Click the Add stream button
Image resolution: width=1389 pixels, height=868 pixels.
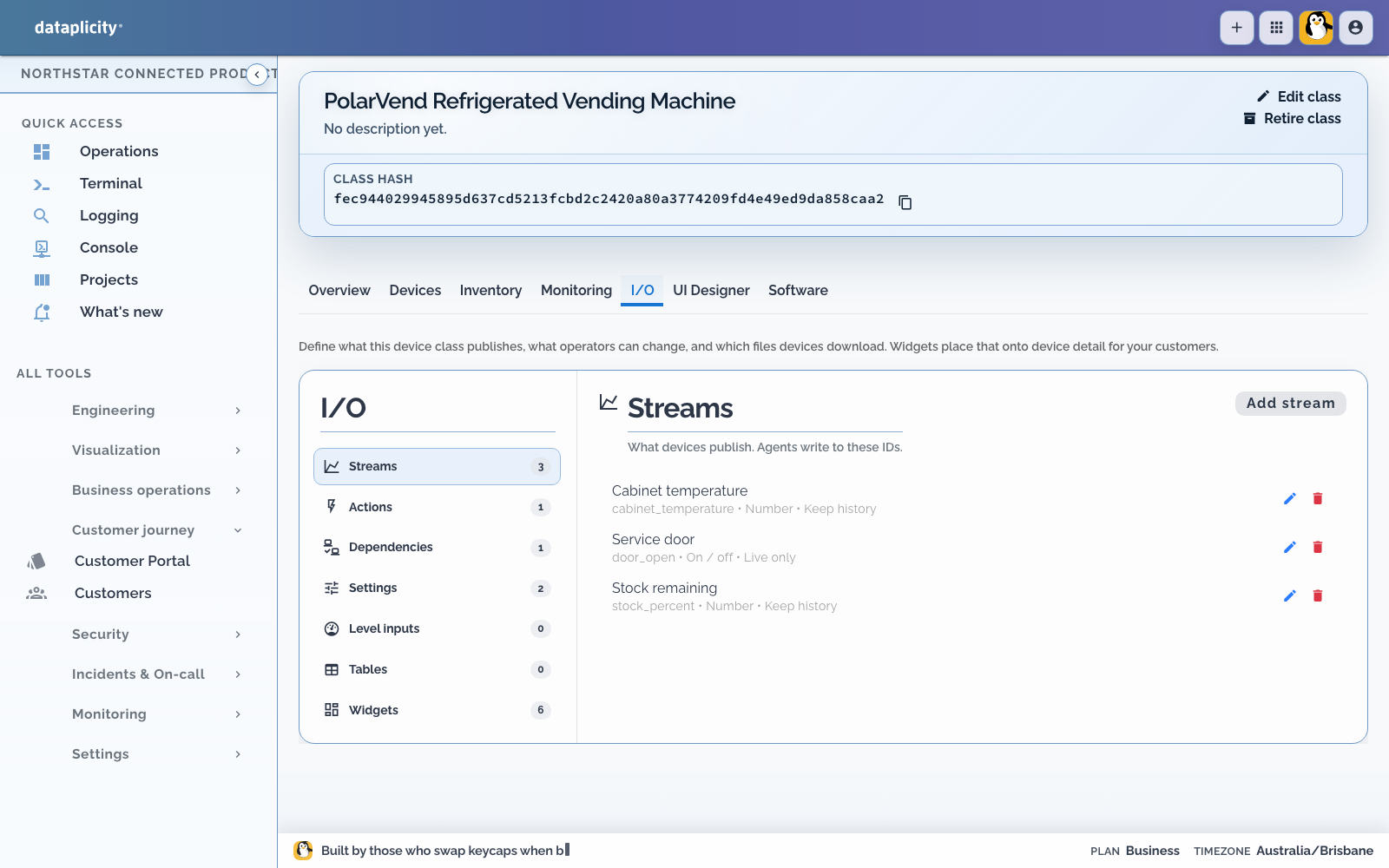pyautogui.click(x=1291, y=404)
